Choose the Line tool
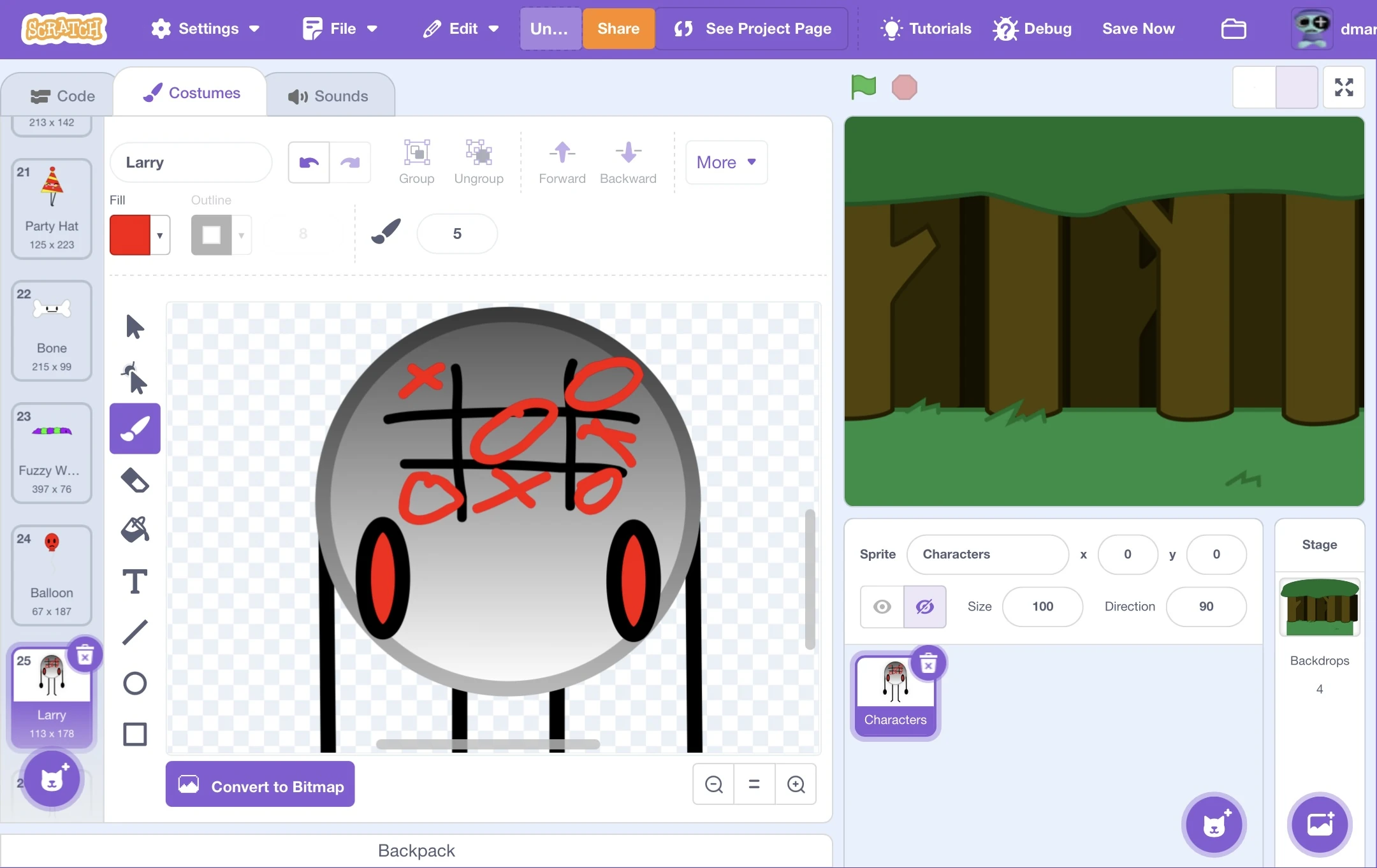Image resolution: width=1377 pixels, height=868 pixels. 134,632
